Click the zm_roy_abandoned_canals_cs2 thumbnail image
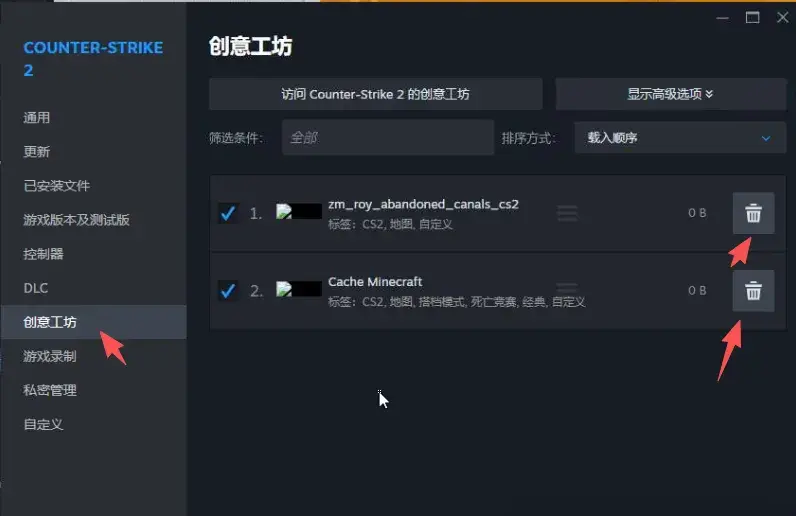796x516 pixels. (x=298, y=211)
